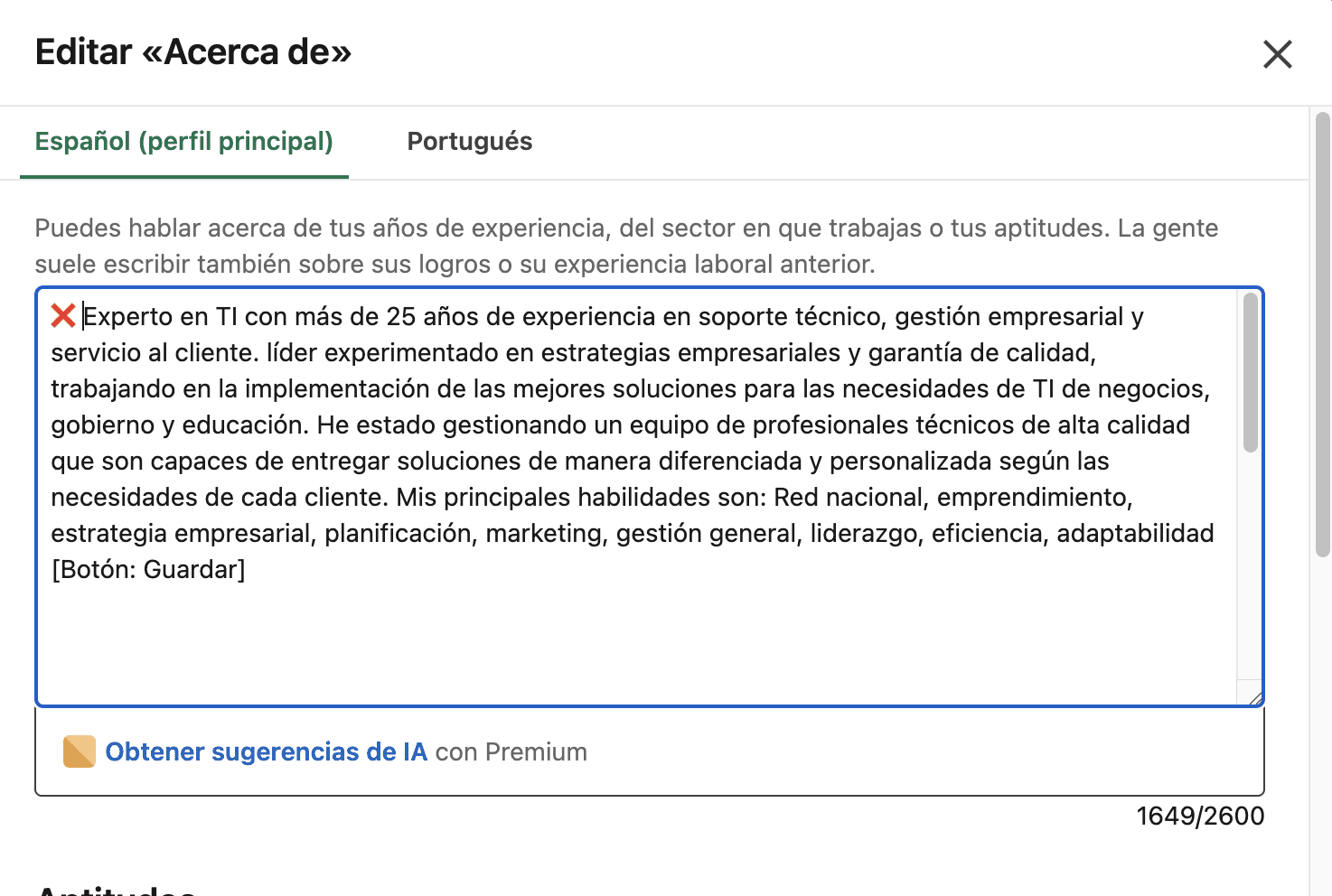Close the Editar «Acerca de» dialog

click(x=1277, y=54)
